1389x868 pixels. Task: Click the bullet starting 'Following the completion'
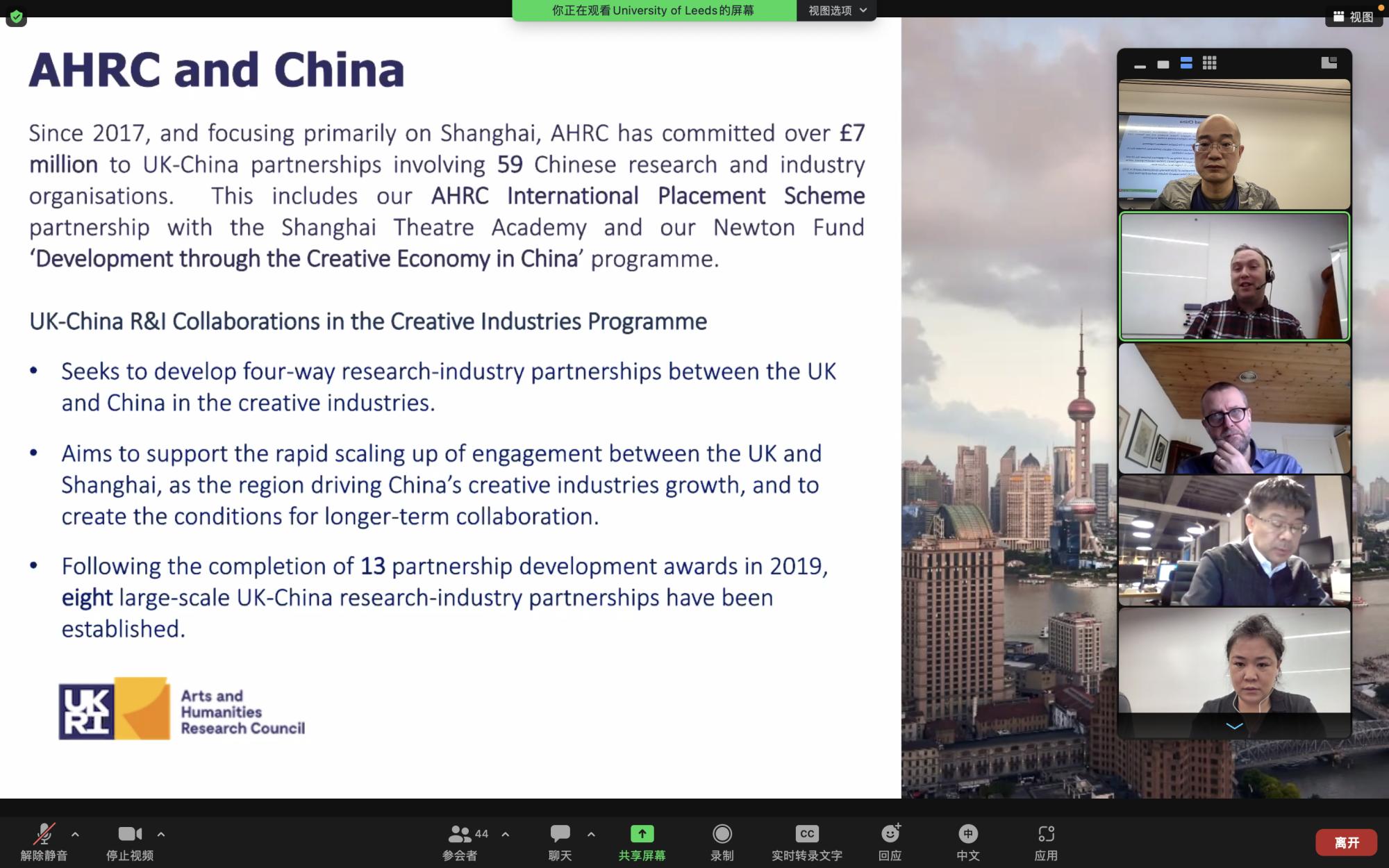(444, 597)
